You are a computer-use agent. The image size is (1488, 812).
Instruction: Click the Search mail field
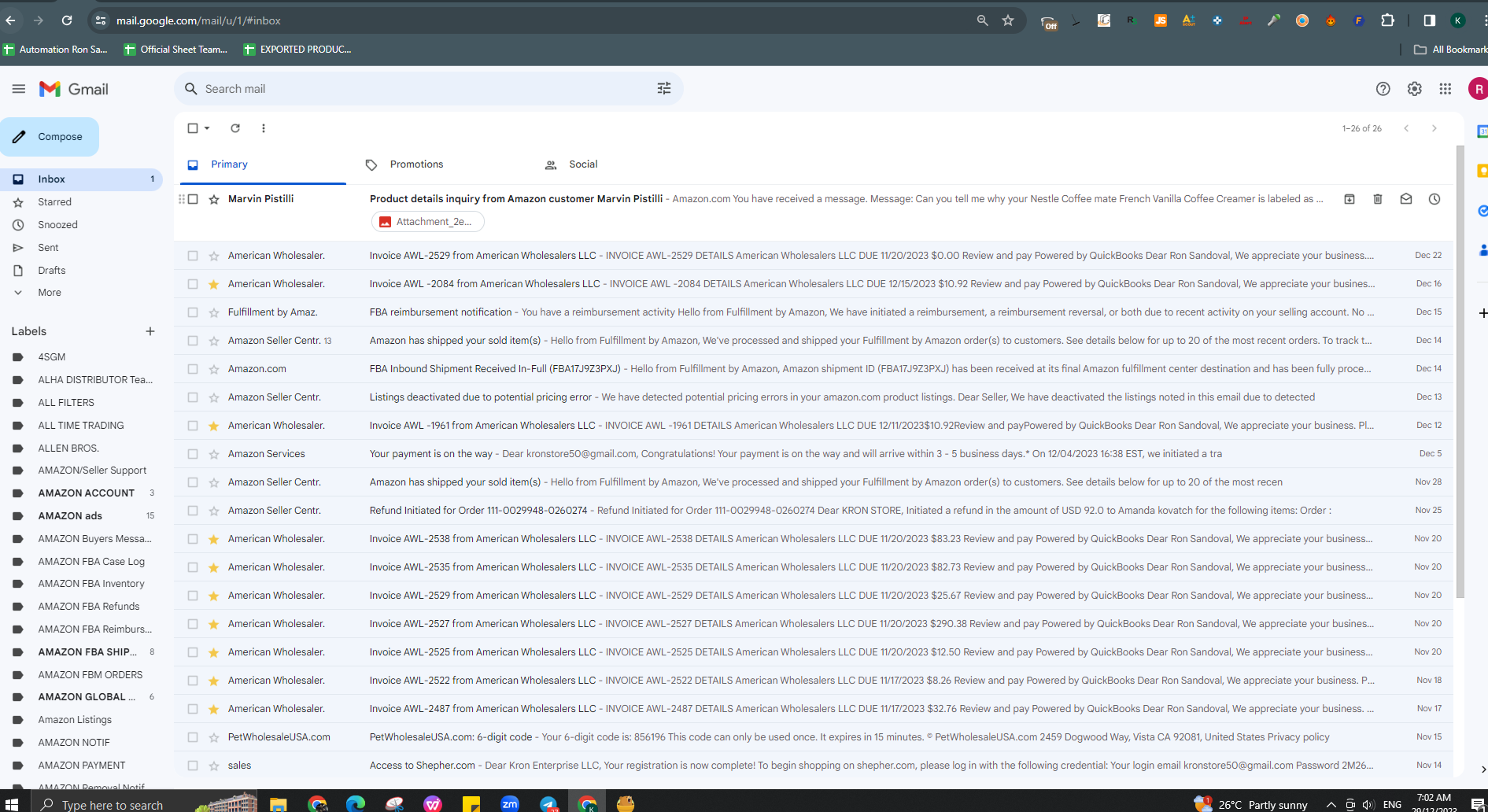[x=428, y=89]
